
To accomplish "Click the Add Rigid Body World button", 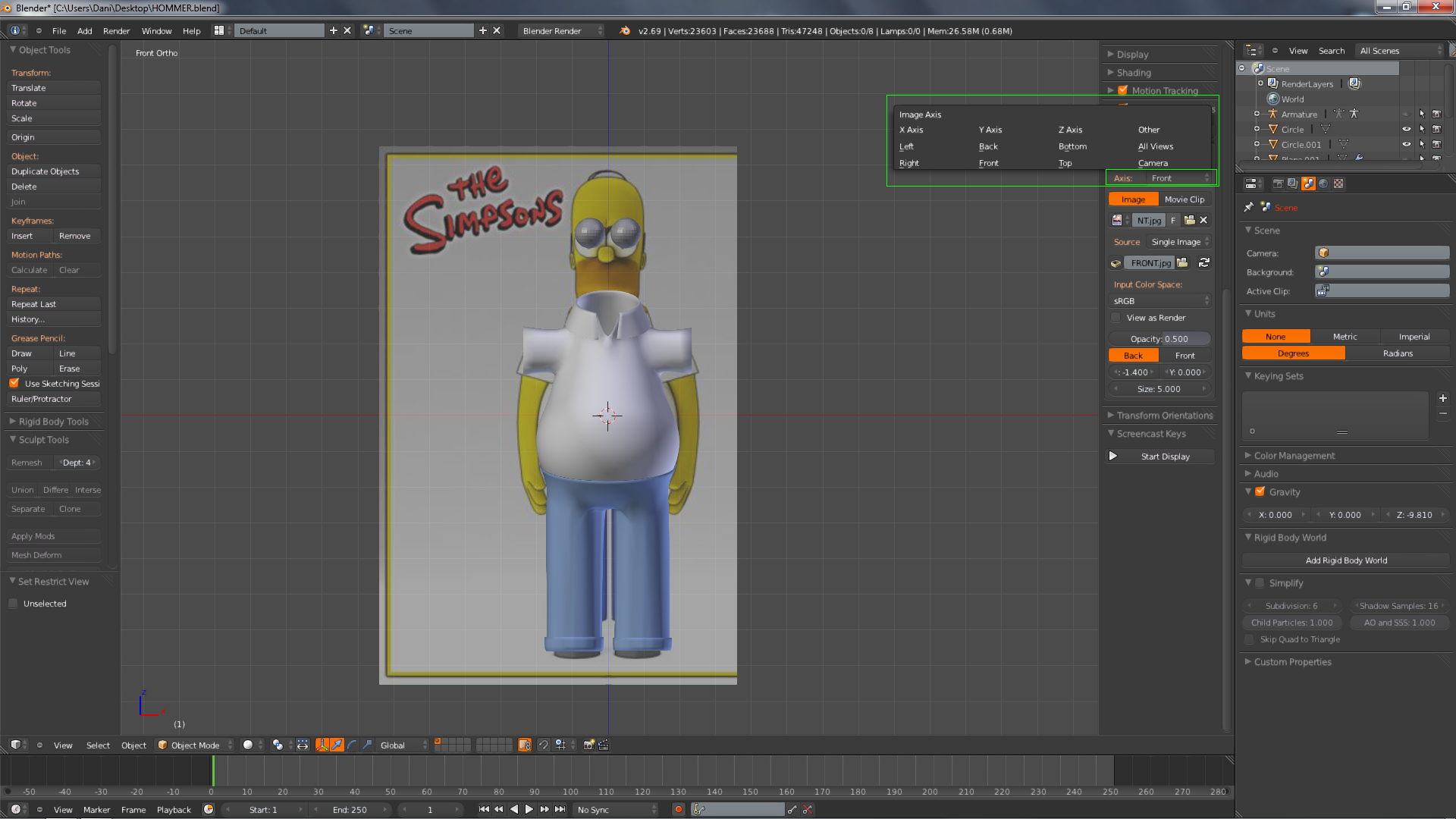I will coord(1345,560).
